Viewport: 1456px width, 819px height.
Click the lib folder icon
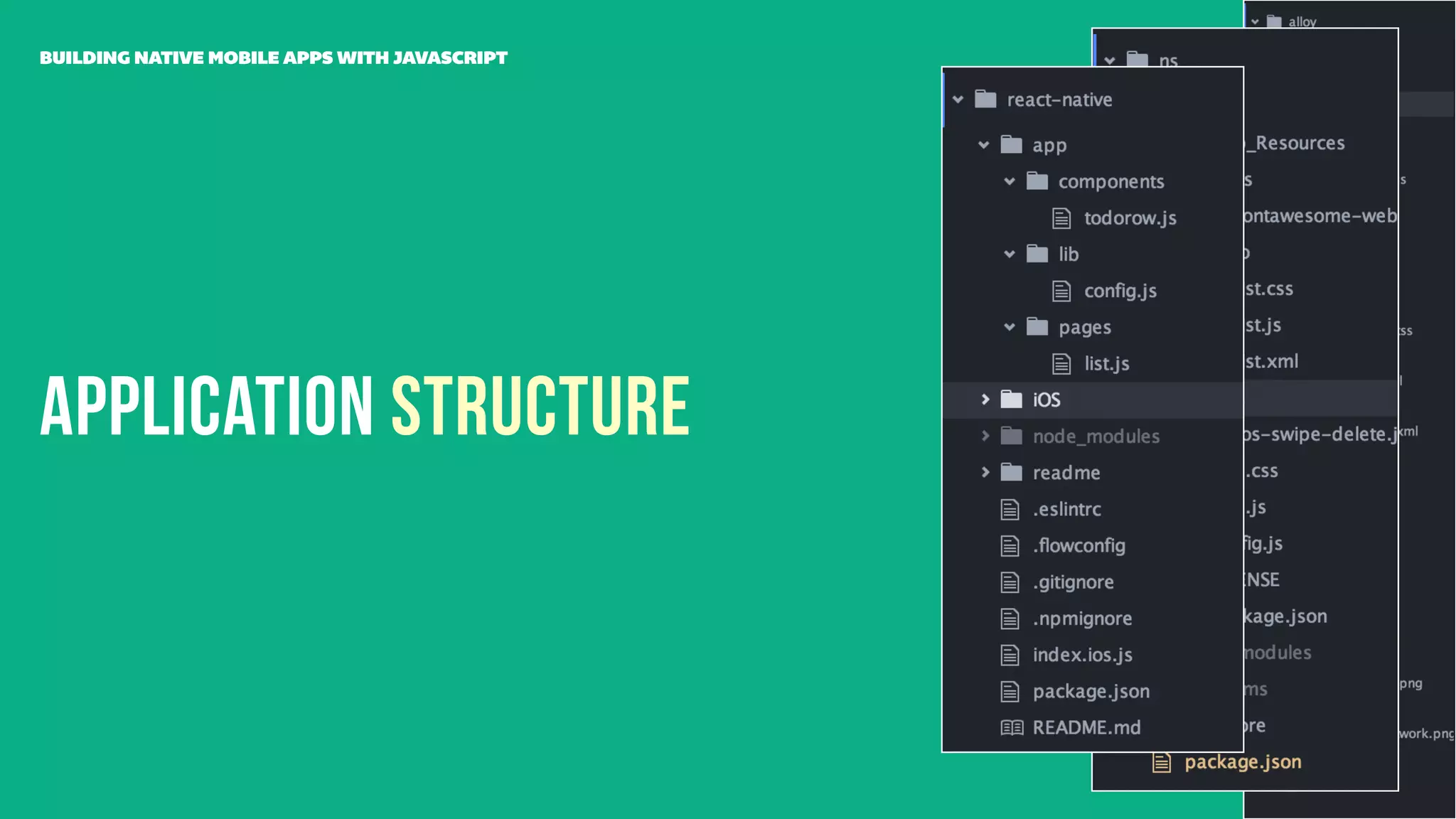point(1037,253)
